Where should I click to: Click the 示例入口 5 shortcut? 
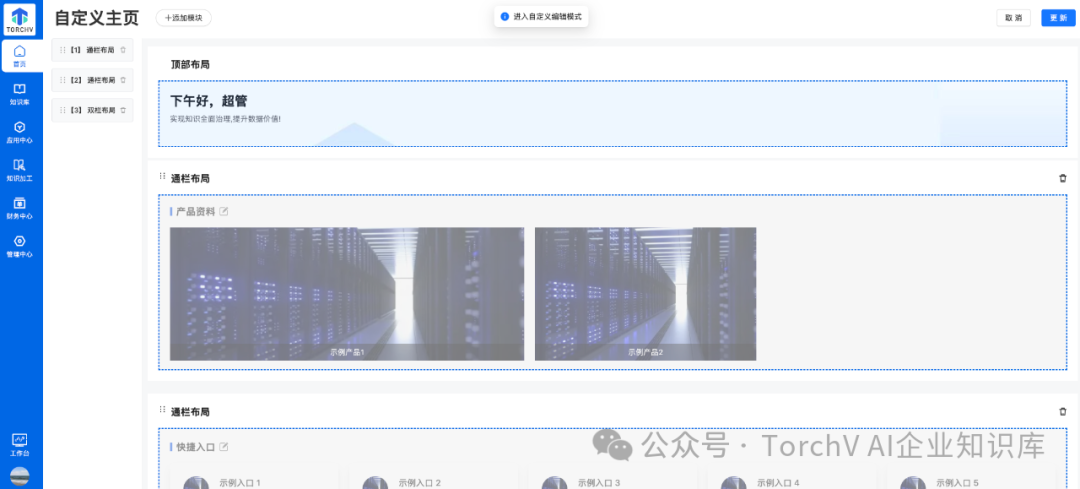click(x=971, y=475)
